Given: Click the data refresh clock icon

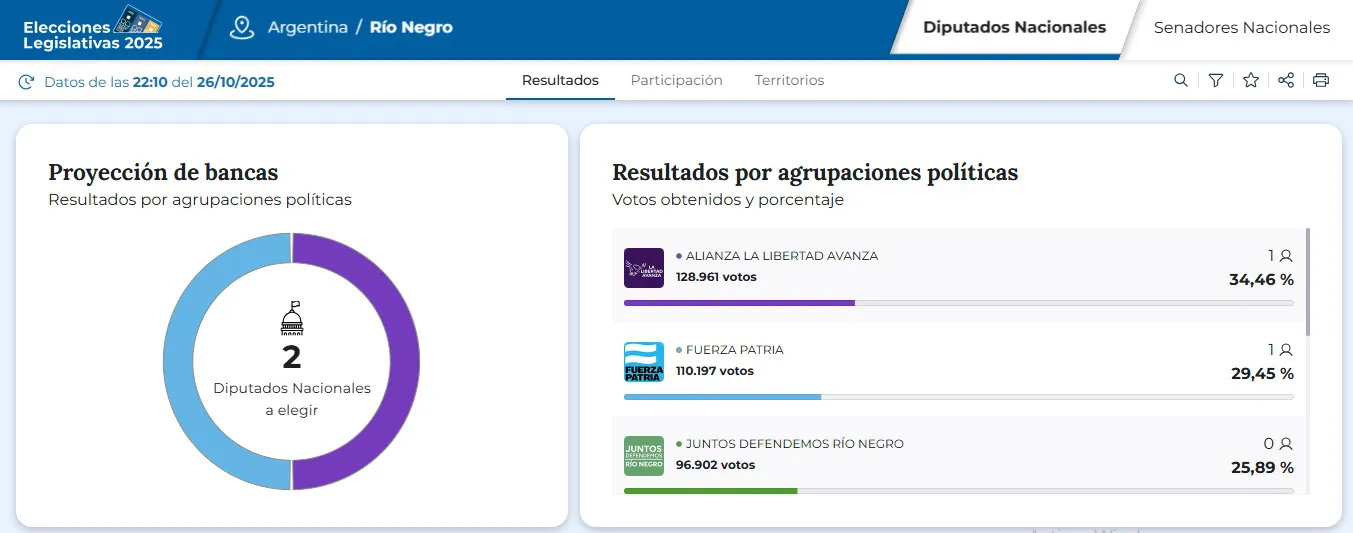Looking at the screenshot, I should point(27,82).
